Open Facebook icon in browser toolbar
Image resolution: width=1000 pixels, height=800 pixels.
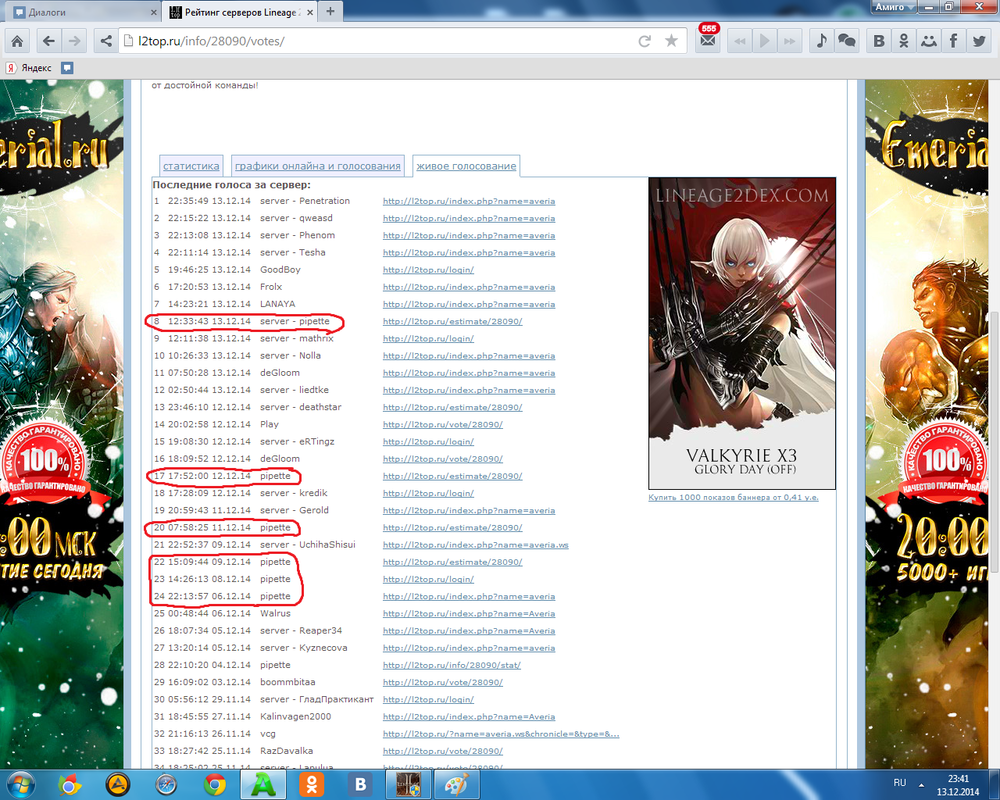(x=953, y=41)
